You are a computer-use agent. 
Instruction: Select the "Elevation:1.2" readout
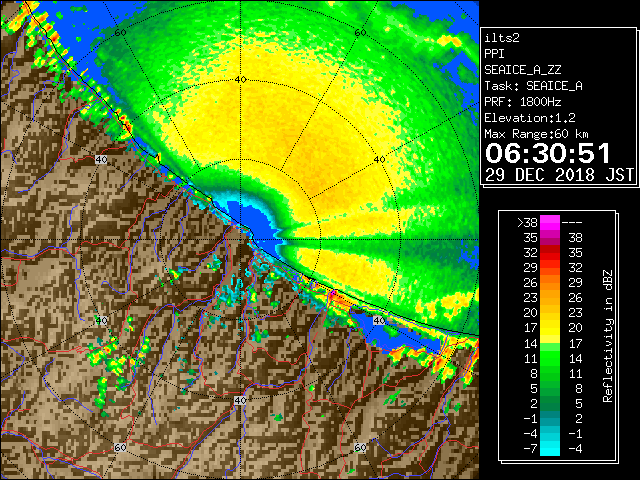pyautogui.click(x=529, y=118)
